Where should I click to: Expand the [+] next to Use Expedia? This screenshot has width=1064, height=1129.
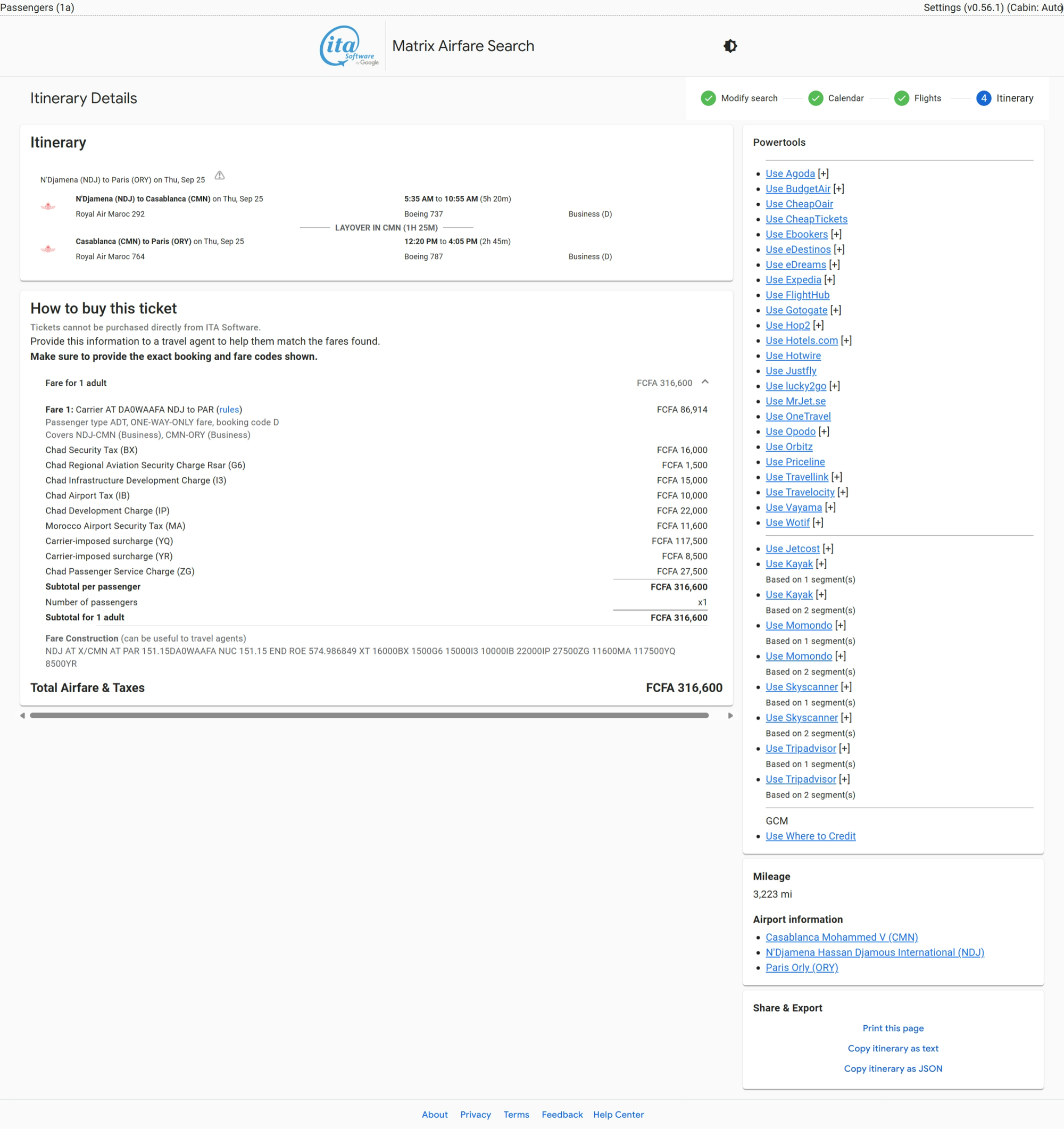click(x=829, y=280)
